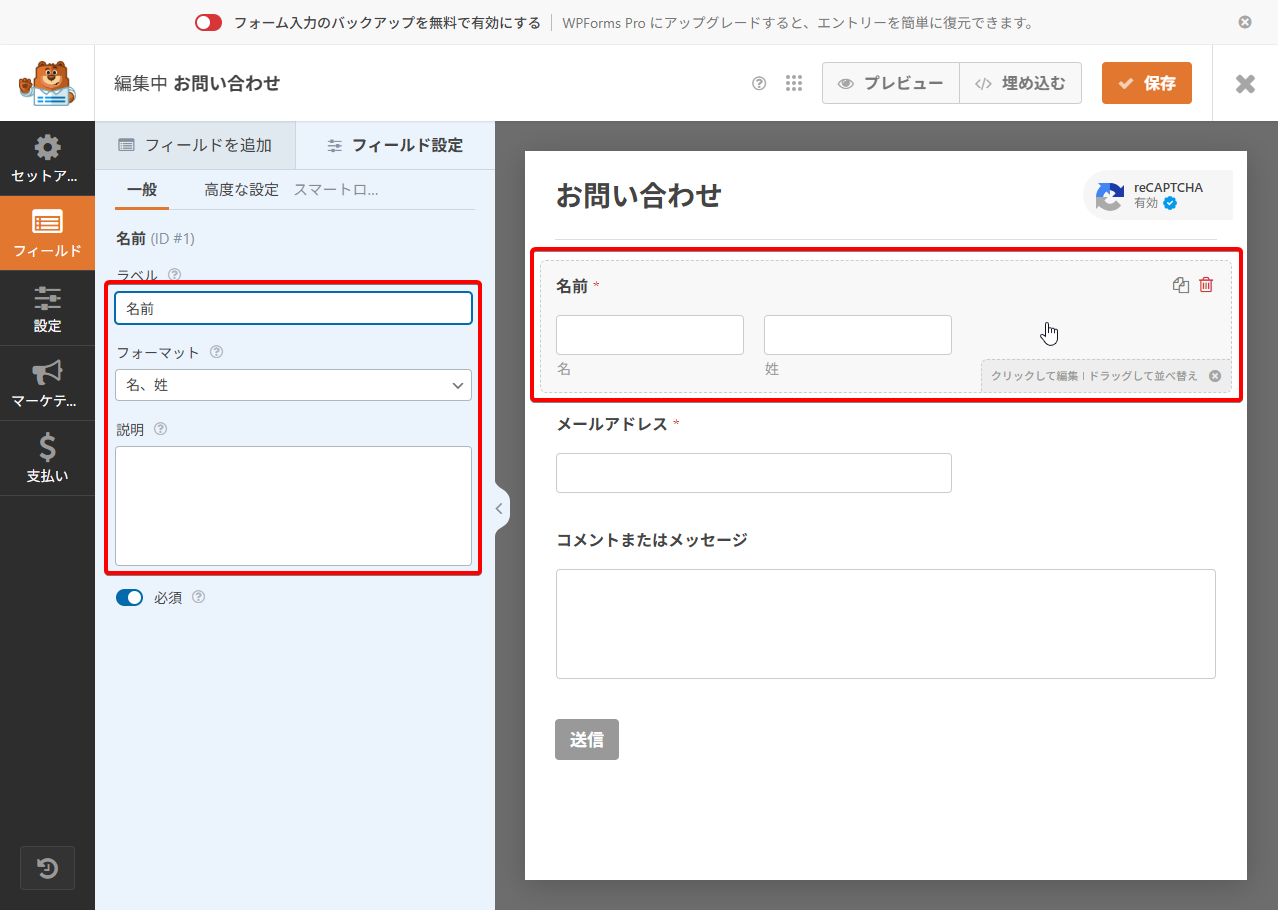This screenshot has height=910, width=1278.
Task: Open the セットアップ gear in sidebar
Action: pyautogui.click(x=47, y=158)
